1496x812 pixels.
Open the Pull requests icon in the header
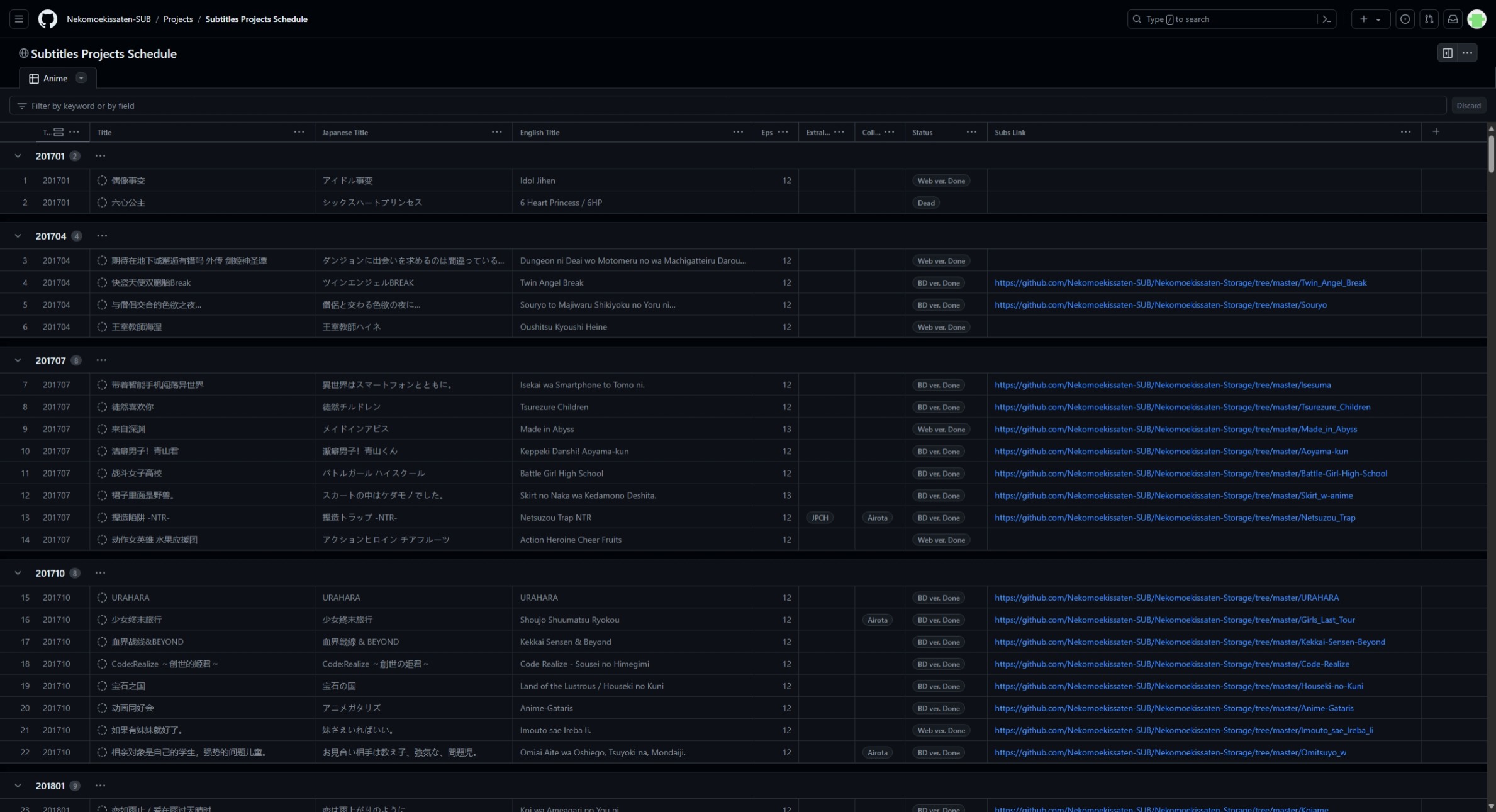[1429, 19]
